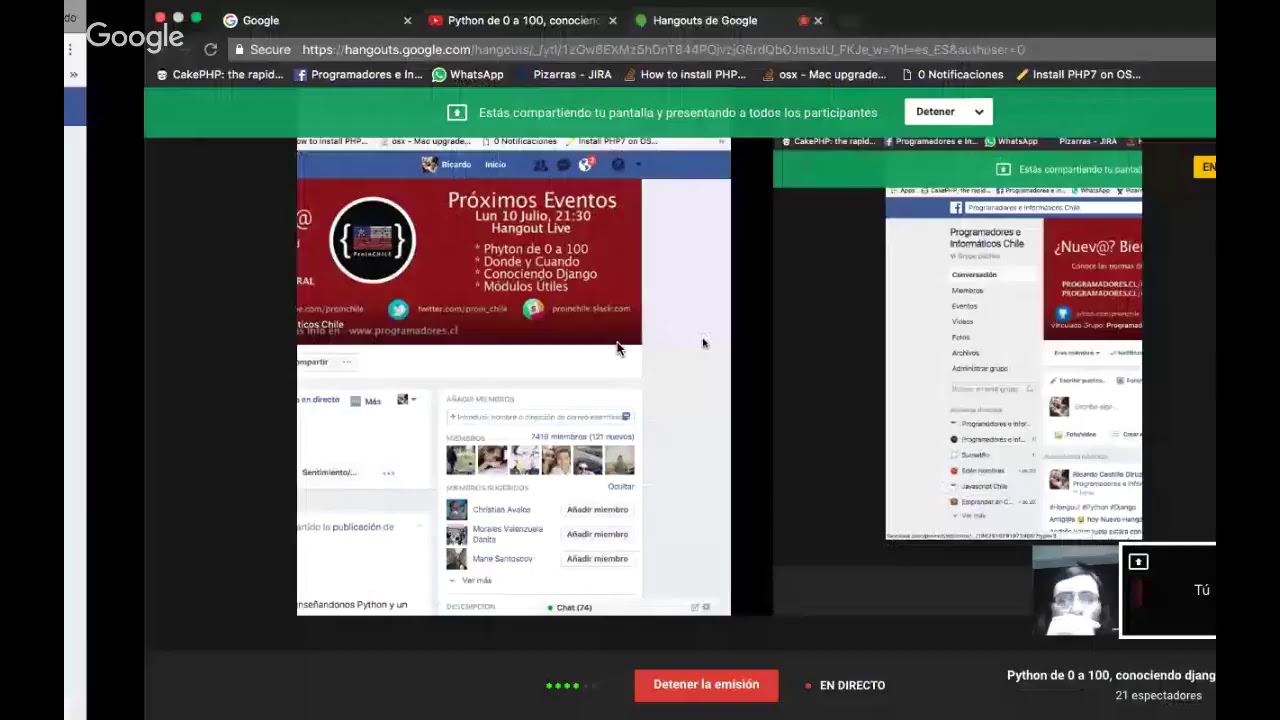The height and width of the screenshot is (720, 1280).
Task: Reload the Hangouts page
Action: coord(210,49)
